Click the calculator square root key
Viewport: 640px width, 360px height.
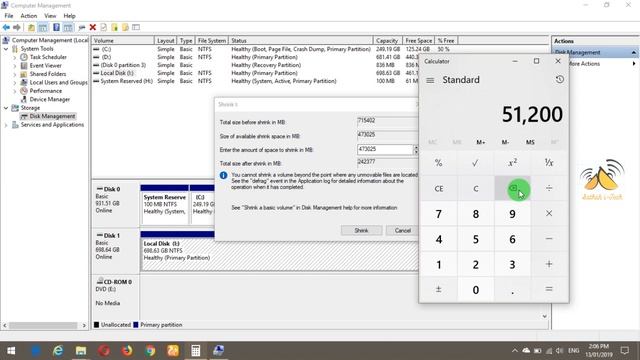476,163
